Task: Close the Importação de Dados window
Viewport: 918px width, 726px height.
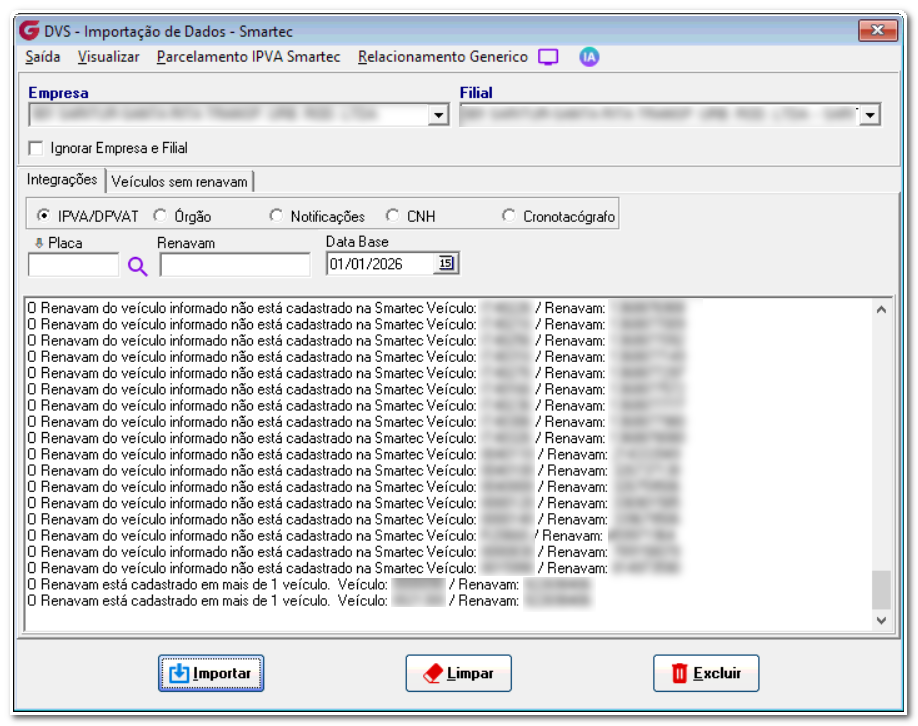Action: click(877, 30)
